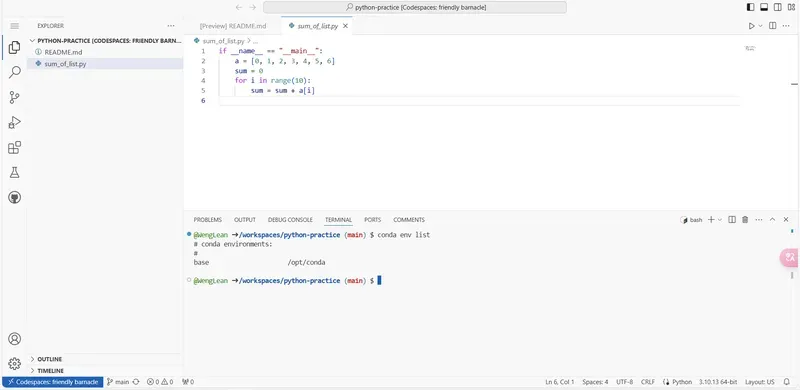The height and width of the screenshot is (390, 800).
Task: Change the CRLF end of line setting
Action: point(648,382)
